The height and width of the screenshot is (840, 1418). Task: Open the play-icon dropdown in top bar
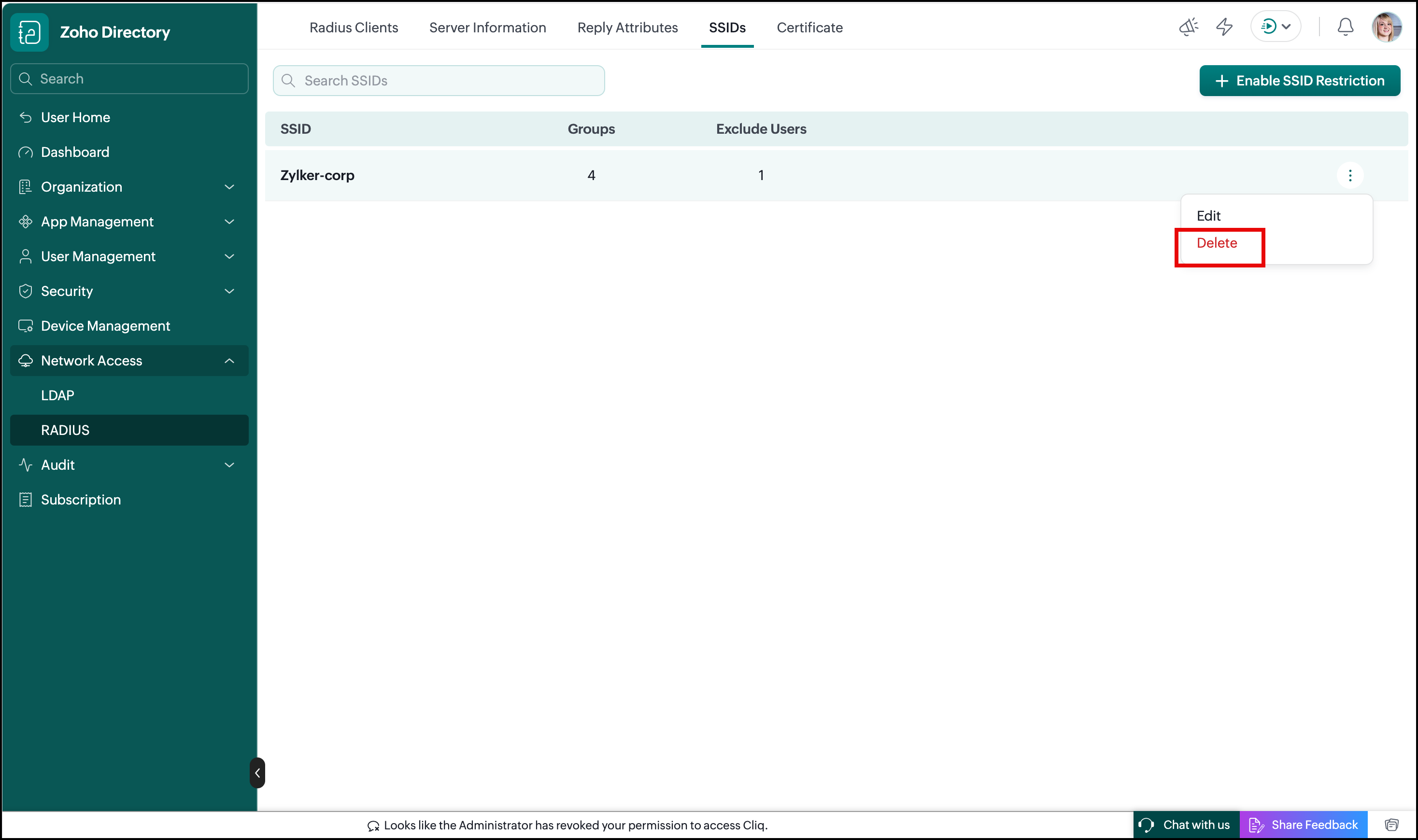point(1276,27)
